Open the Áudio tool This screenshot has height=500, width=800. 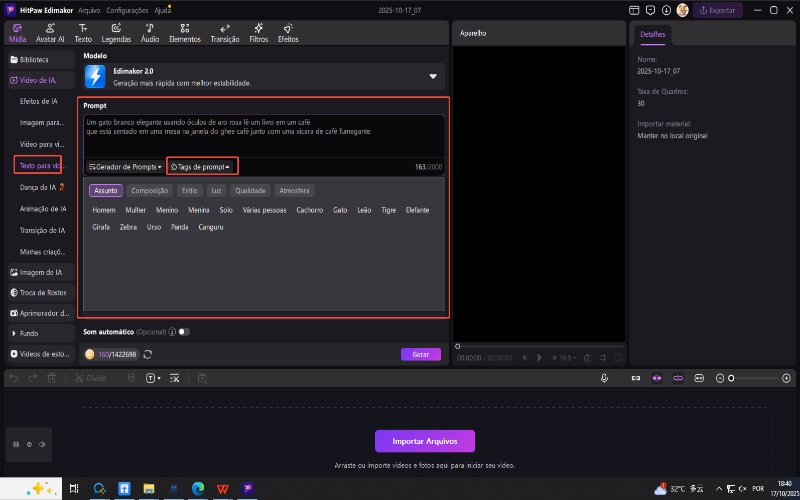tap(150, 33)
